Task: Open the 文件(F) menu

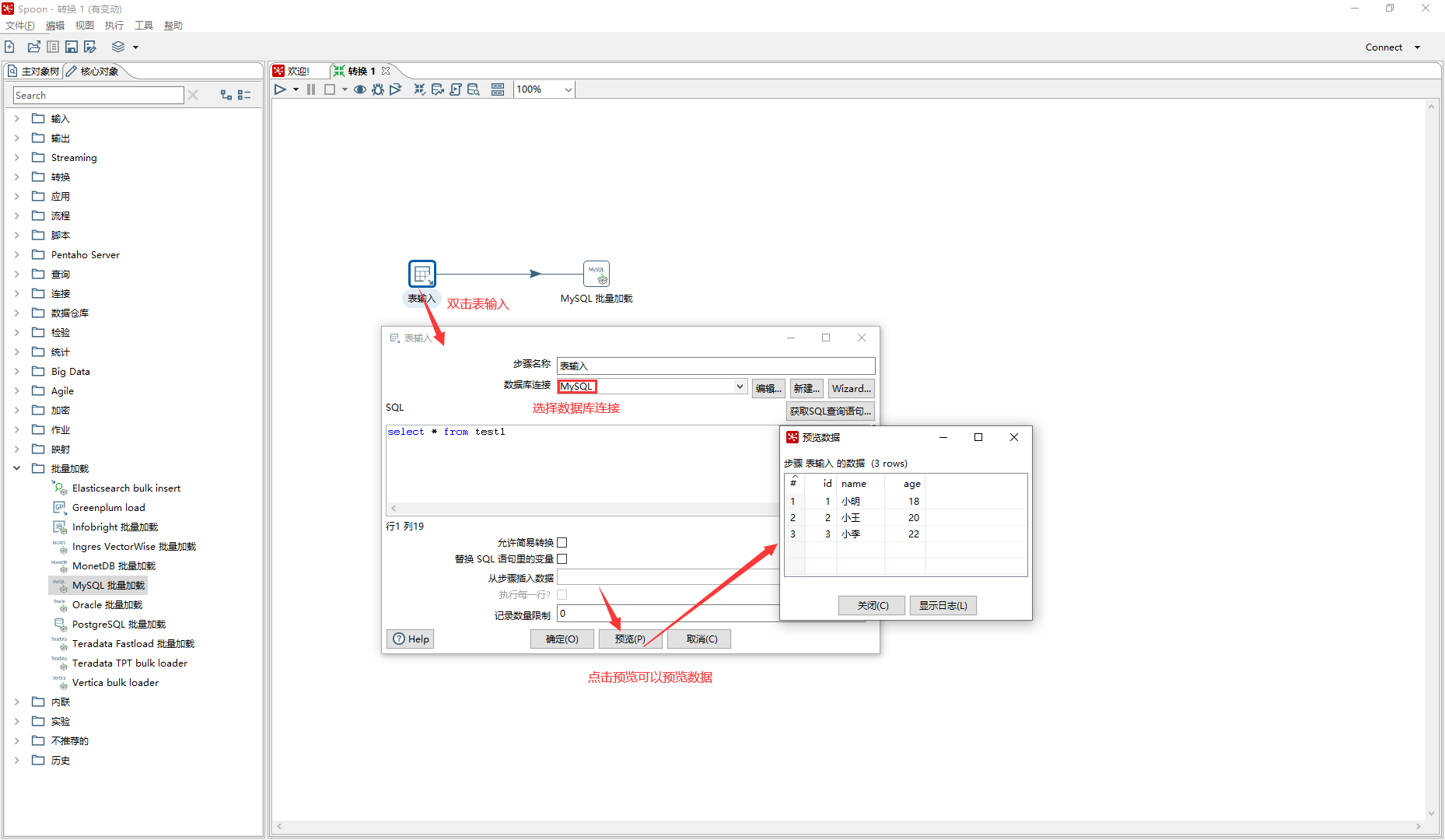Action: [19, 26]
